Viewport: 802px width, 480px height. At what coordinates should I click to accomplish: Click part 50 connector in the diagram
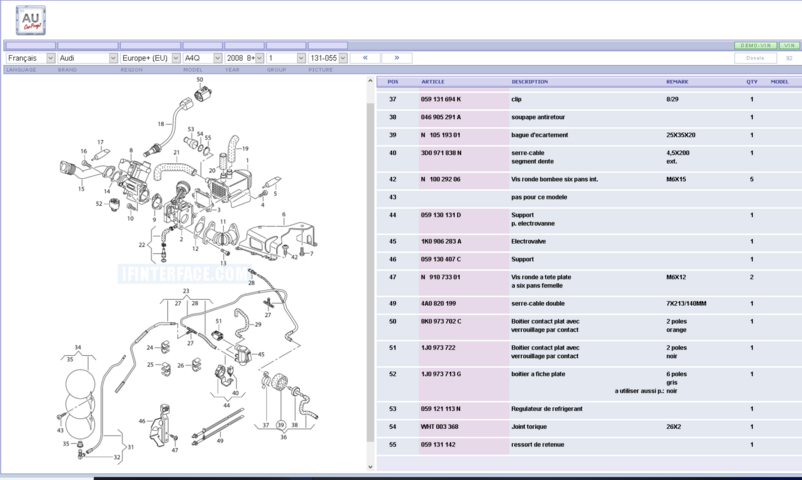(203, 94)
